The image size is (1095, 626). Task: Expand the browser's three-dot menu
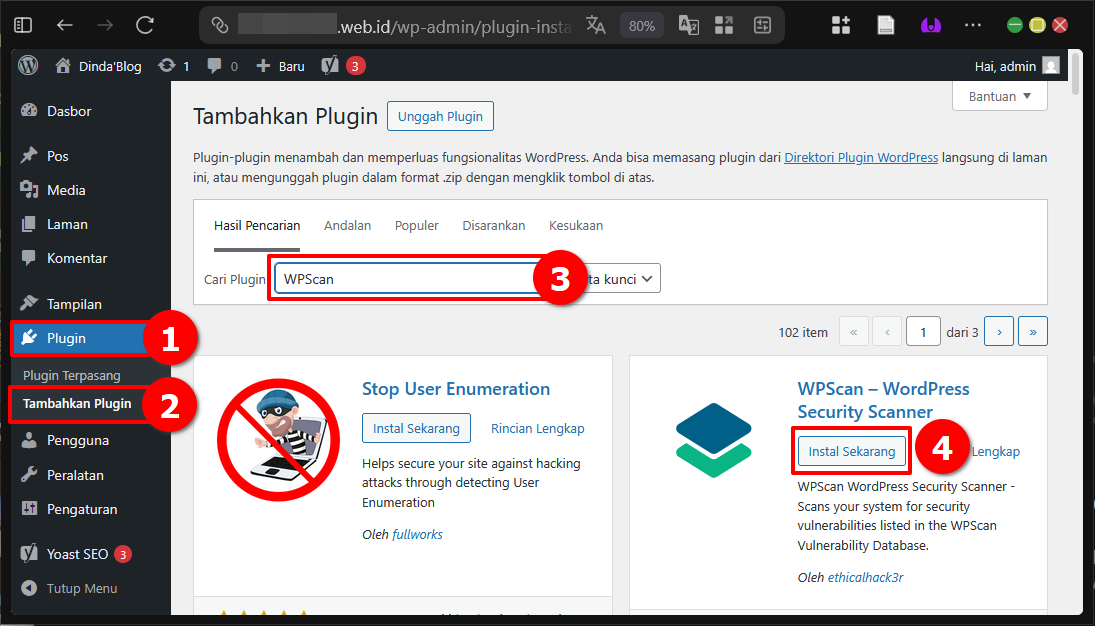coord(973,25)
